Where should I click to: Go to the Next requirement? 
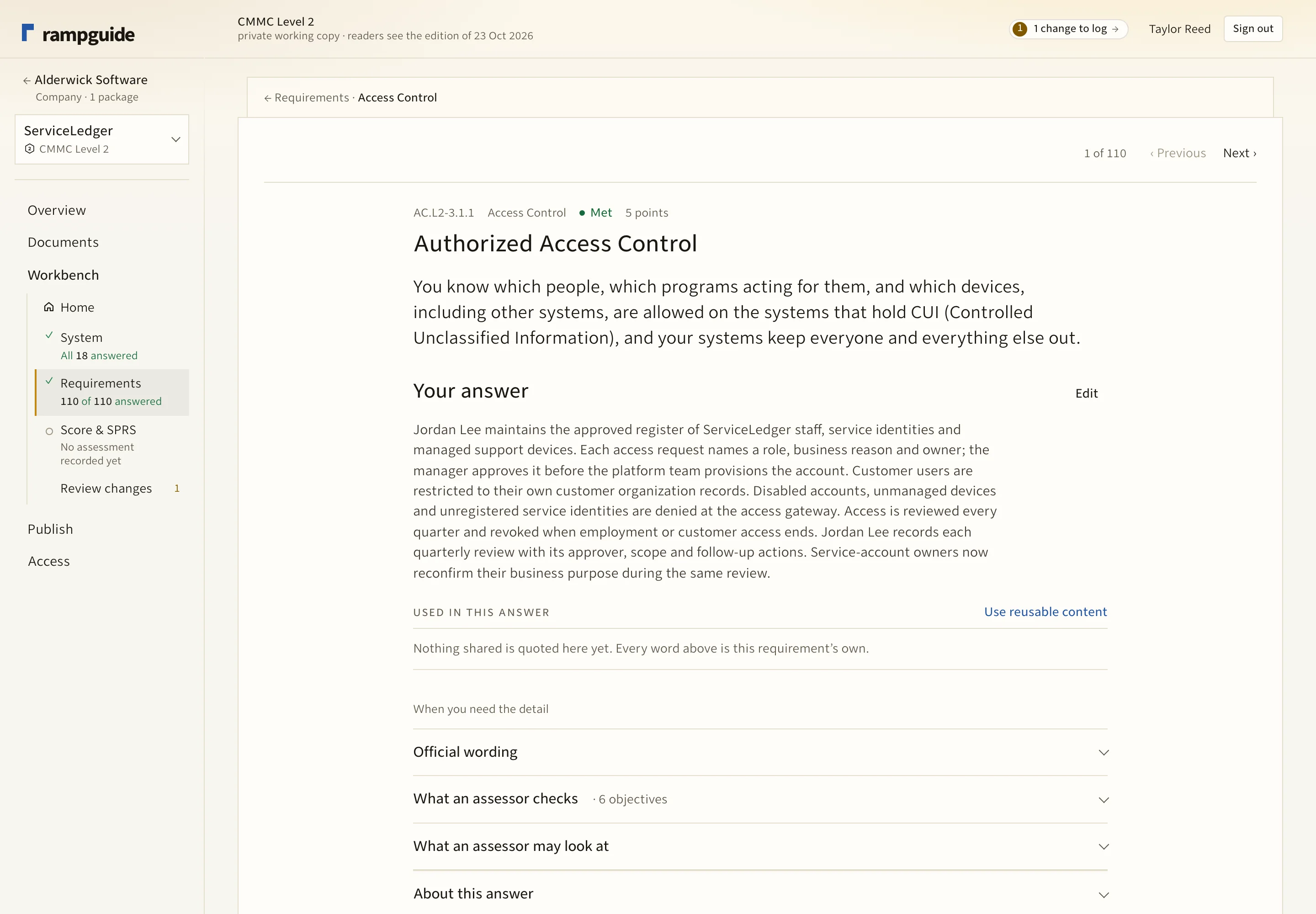coord(1240,153)
